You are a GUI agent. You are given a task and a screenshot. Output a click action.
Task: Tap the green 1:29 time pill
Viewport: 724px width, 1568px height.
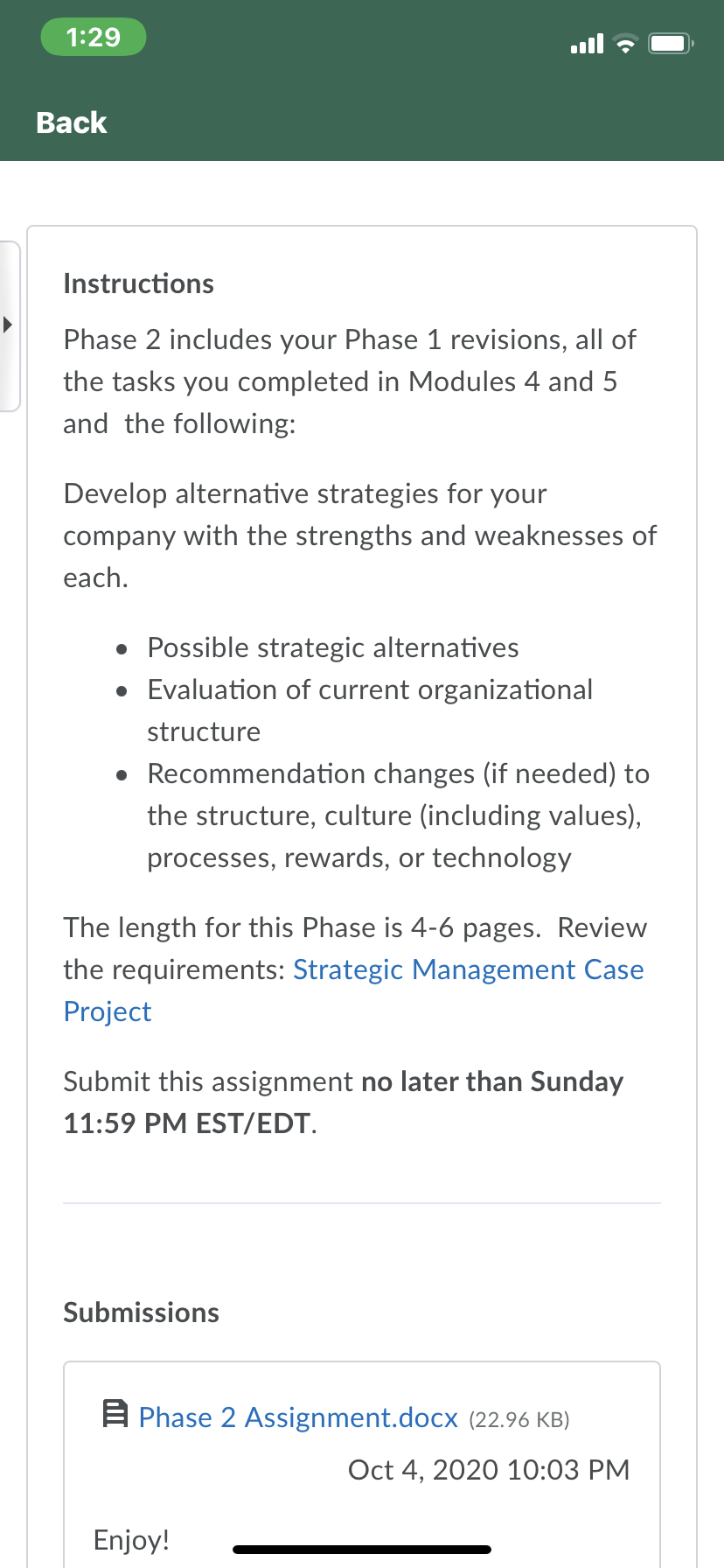pos(94,38)
